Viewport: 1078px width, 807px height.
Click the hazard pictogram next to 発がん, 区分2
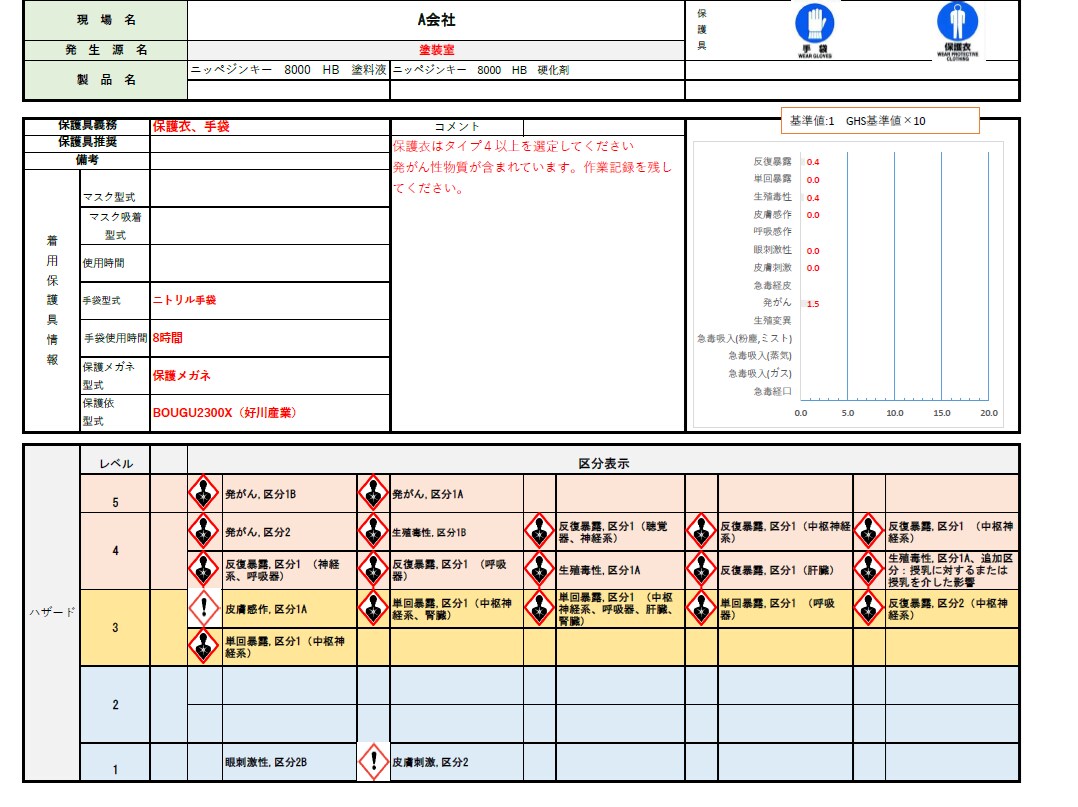pos(204,531)
